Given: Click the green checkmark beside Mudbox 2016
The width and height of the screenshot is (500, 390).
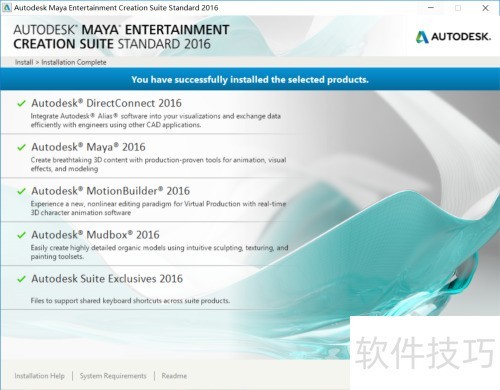Looking at the screenshot, I should coord(21,235).
